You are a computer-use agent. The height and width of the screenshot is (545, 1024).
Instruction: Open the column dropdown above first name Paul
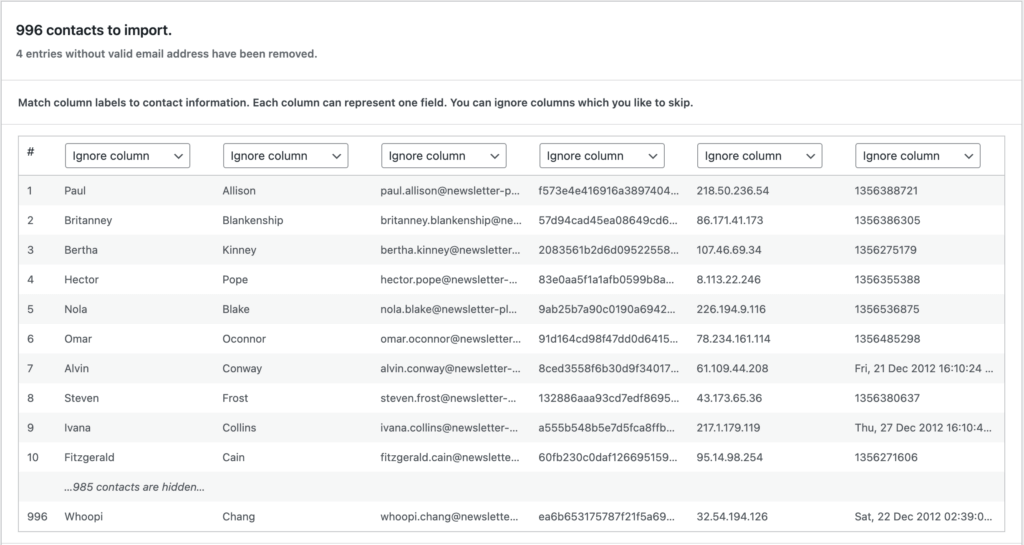coord(126,156)
